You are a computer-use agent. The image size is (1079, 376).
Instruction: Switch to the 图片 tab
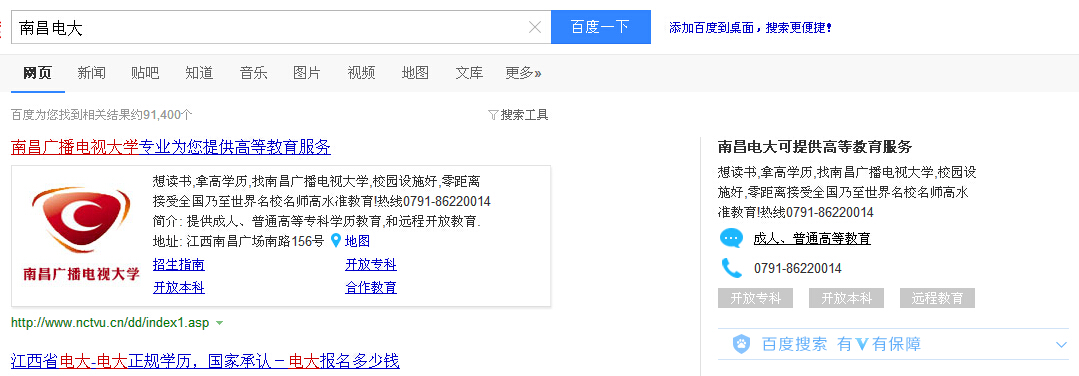tap(307, 73)
